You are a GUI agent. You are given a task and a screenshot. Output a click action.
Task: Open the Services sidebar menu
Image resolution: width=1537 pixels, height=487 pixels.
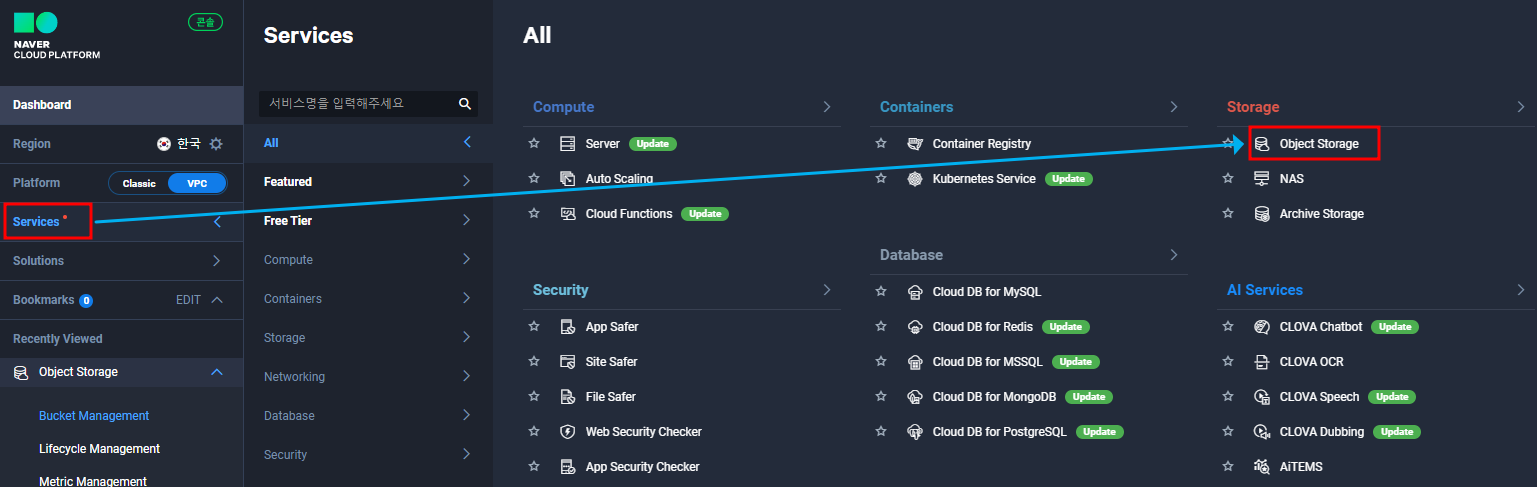click(121, 222)
